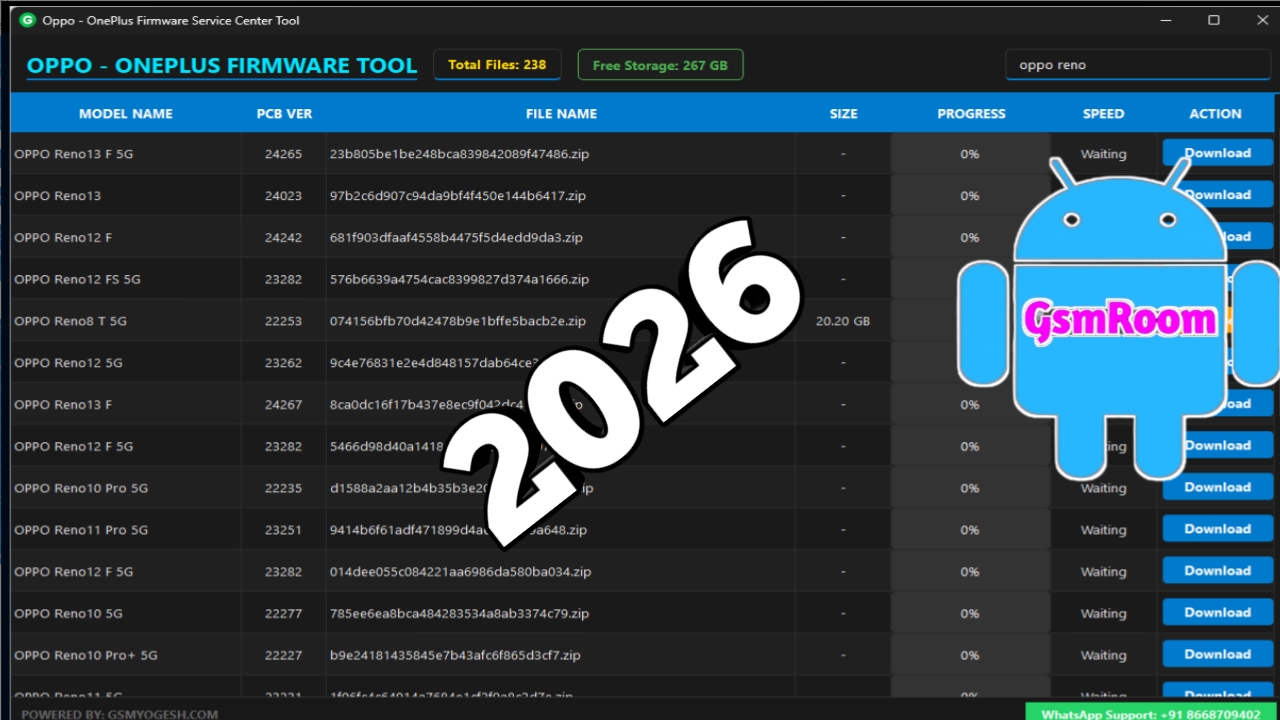Sort by the MODEL NAME column header
Screen dimensions: 1280x720
click(x=125, y=114)
